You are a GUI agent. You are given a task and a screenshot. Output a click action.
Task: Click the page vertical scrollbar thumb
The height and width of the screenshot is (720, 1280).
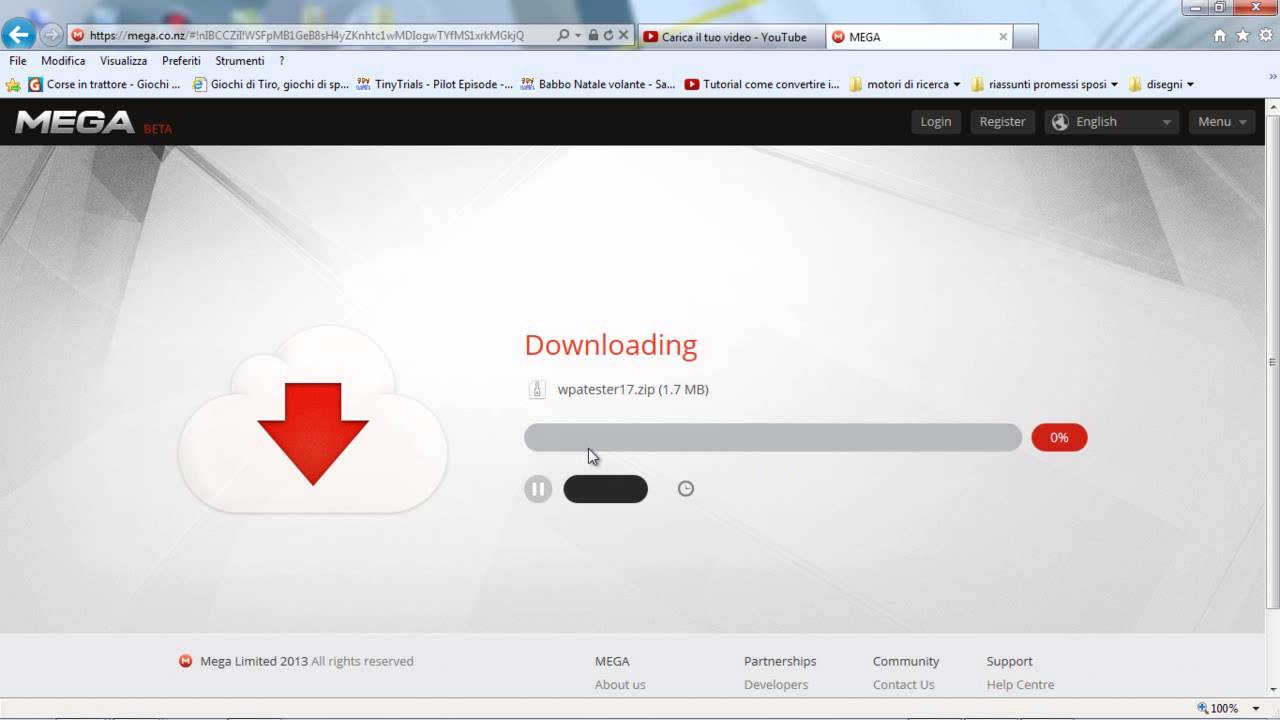pos(1272,362)
